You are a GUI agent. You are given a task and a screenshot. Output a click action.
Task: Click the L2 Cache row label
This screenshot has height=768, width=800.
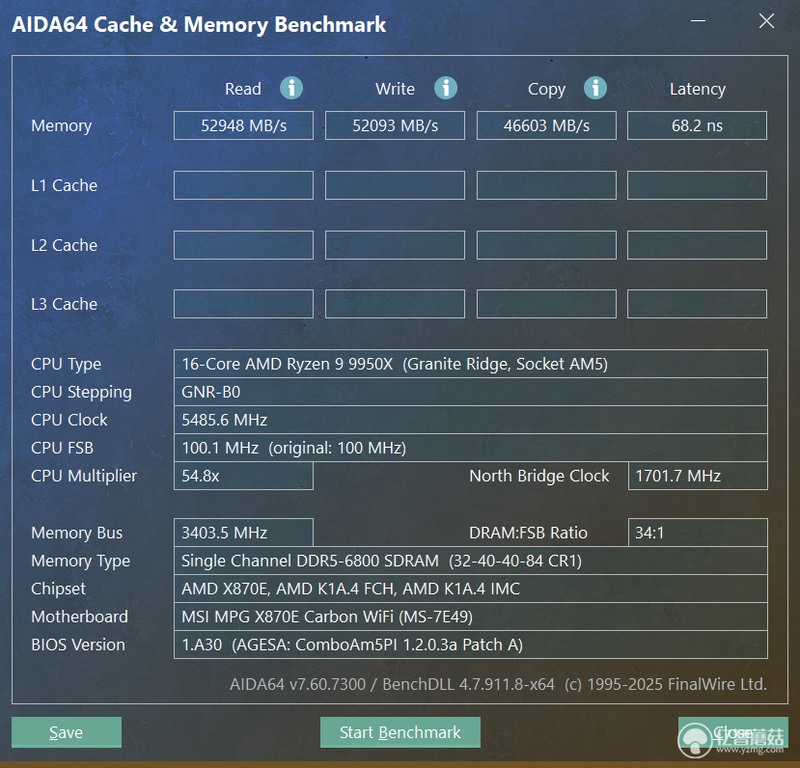coord(64,245)
